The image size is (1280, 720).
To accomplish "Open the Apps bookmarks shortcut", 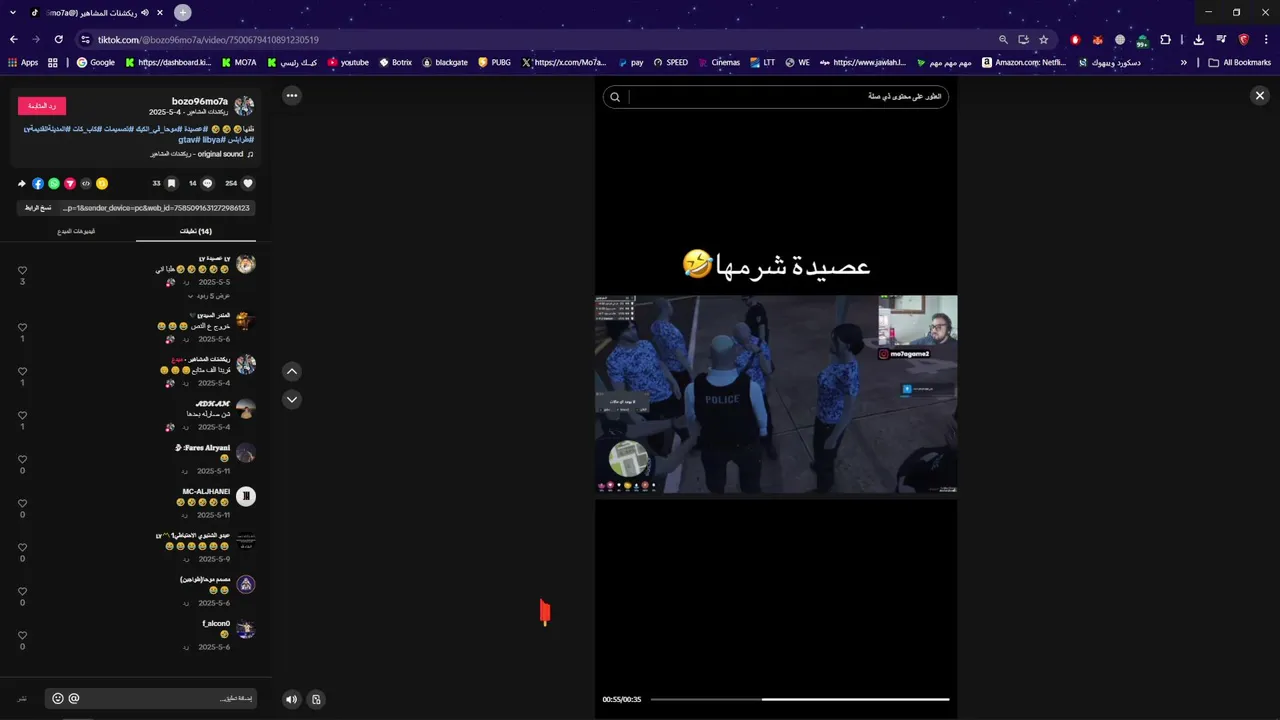I will (x=23, y=62).
